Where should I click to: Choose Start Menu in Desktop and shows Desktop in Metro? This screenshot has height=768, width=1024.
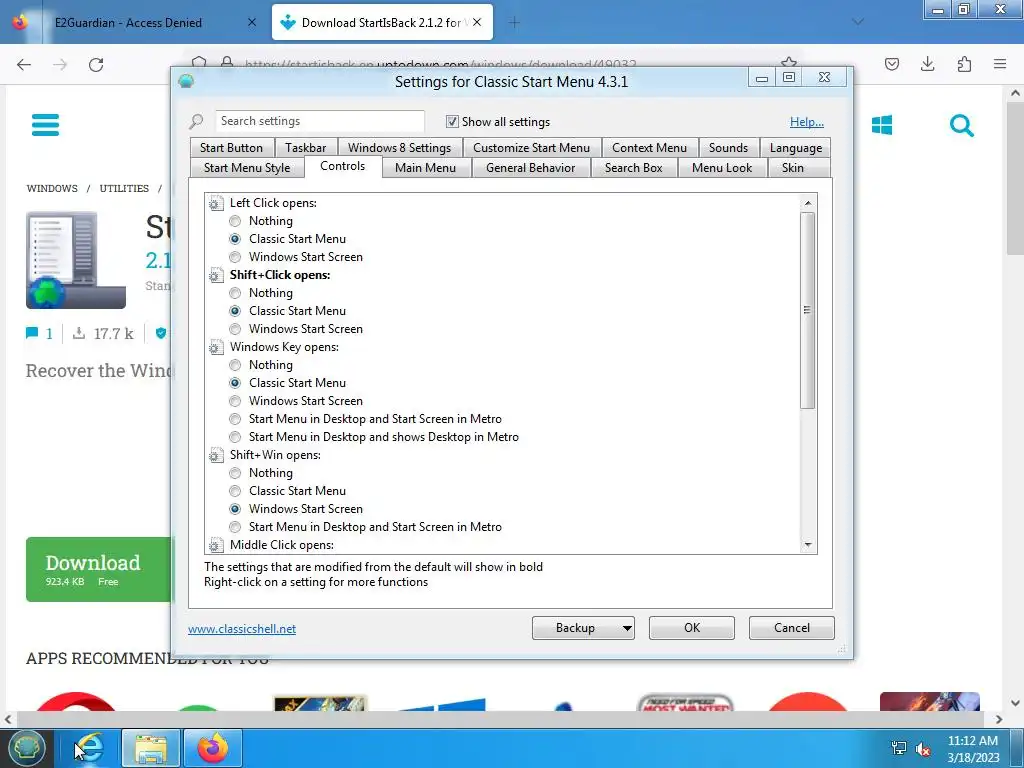coord(235,437)
